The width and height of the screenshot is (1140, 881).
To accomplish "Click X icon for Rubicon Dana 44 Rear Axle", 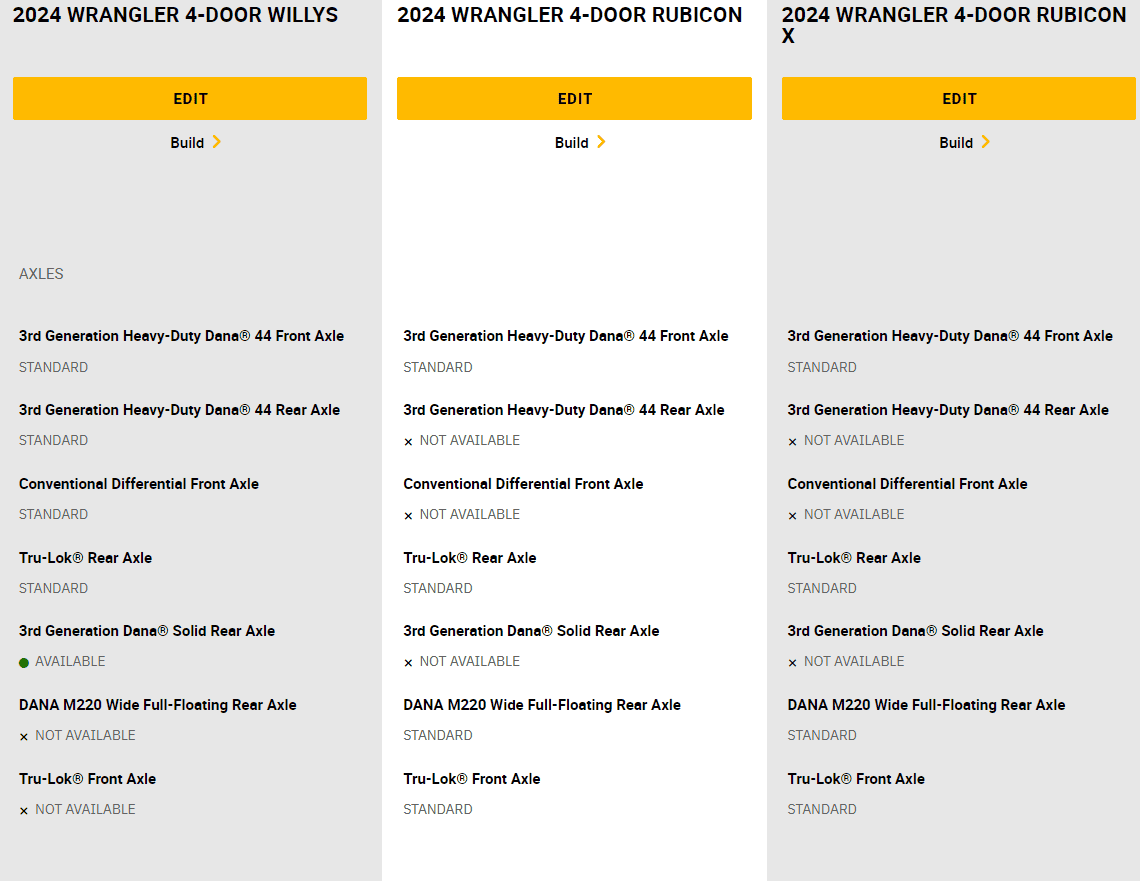I will (x=409, y=441).
